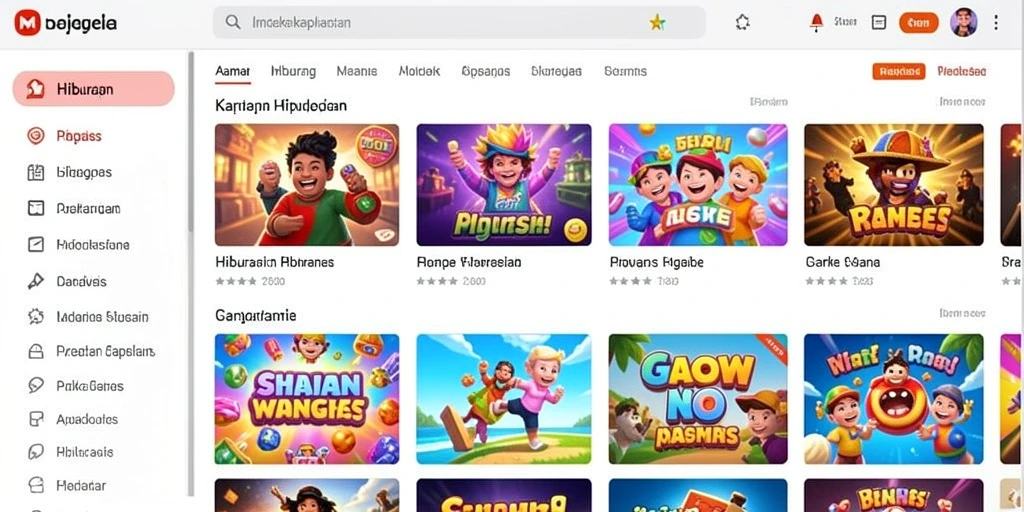Click the orange Raadee button below header
The image size is (1024, 512).
[x=899, y=71]
